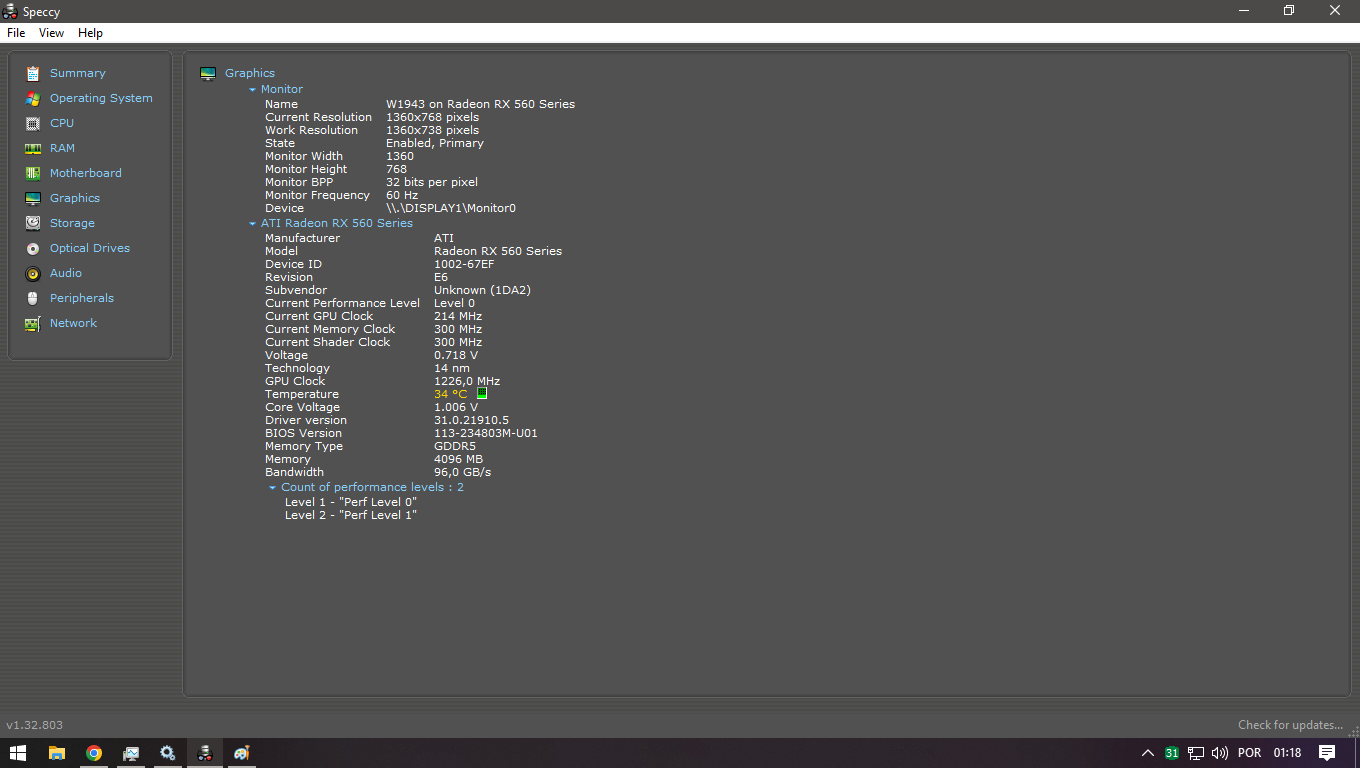
Task: Select the Operating System sidebar icon
Action: (x=33, y=98)
